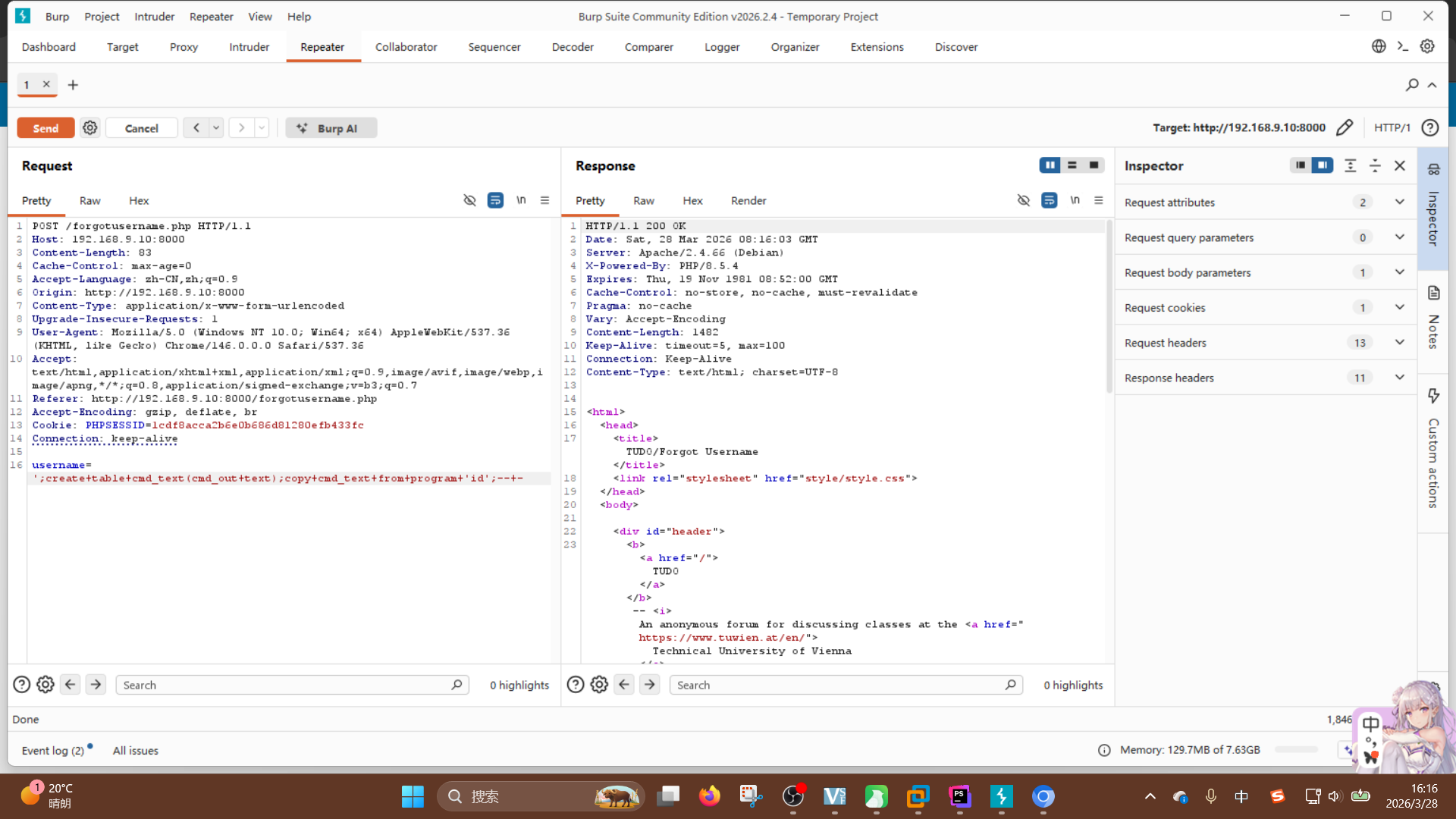
Task: Add a new Repeater tab
Action: 73,85
